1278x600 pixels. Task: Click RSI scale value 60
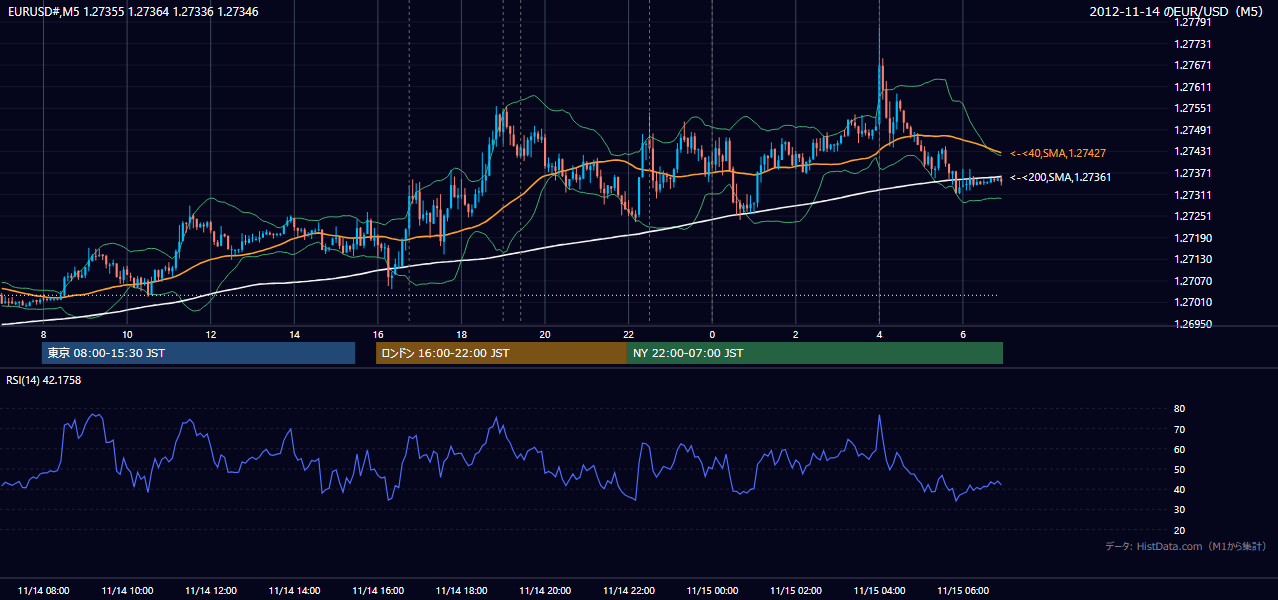tap(1179, 449)
